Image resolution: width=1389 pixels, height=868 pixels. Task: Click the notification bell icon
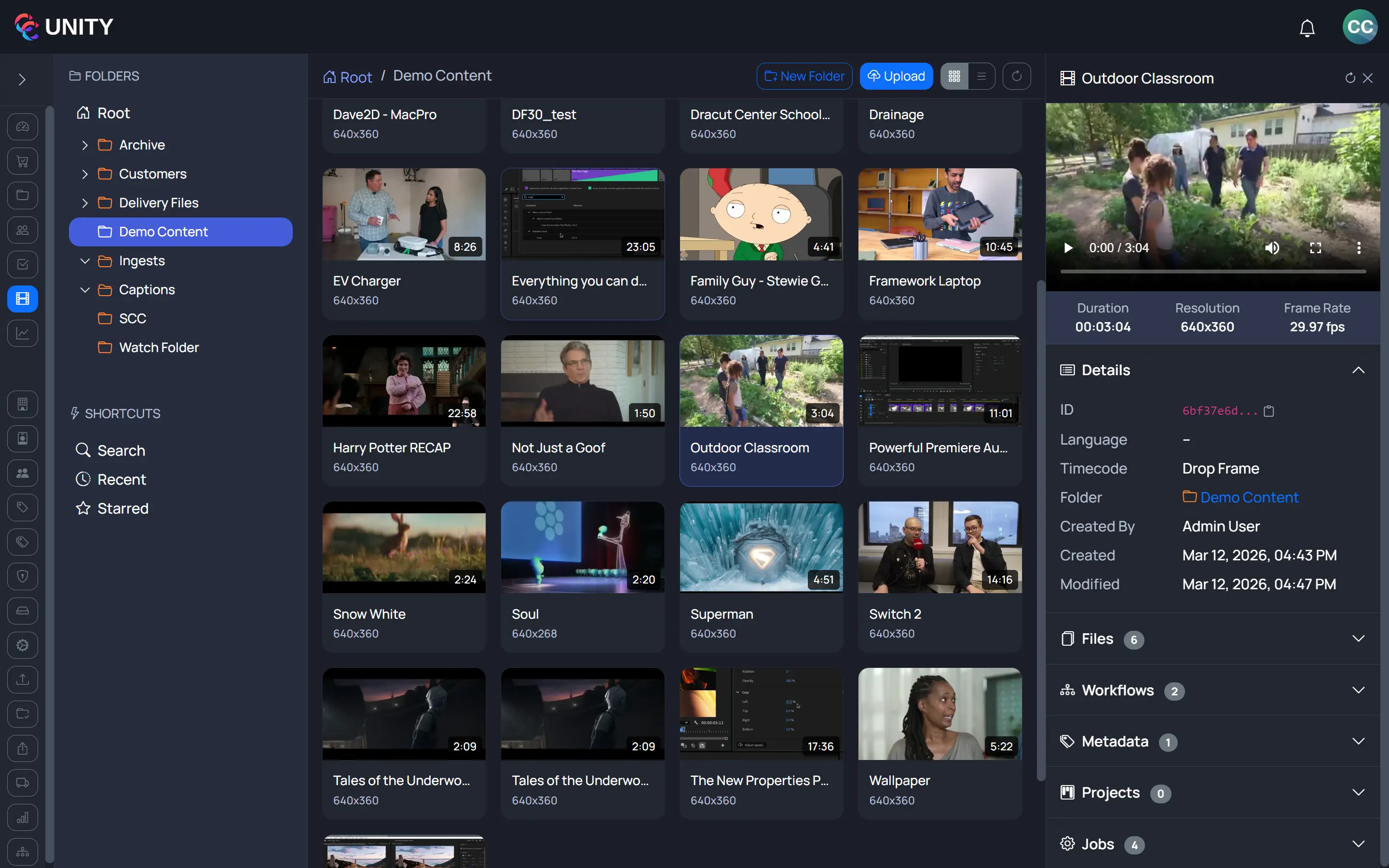coord(1307,27)
